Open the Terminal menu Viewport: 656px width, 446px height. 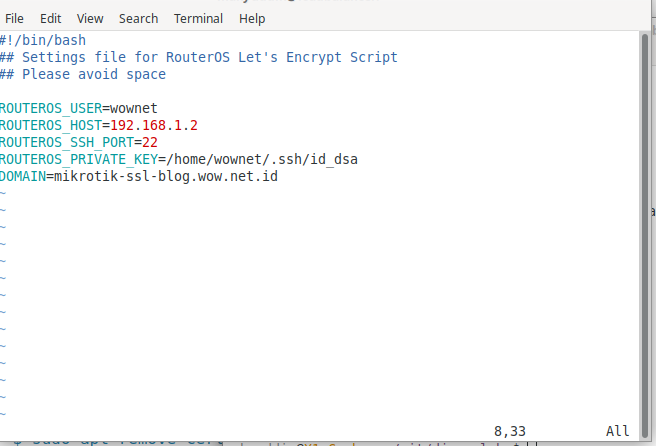[x=198, y=18]
